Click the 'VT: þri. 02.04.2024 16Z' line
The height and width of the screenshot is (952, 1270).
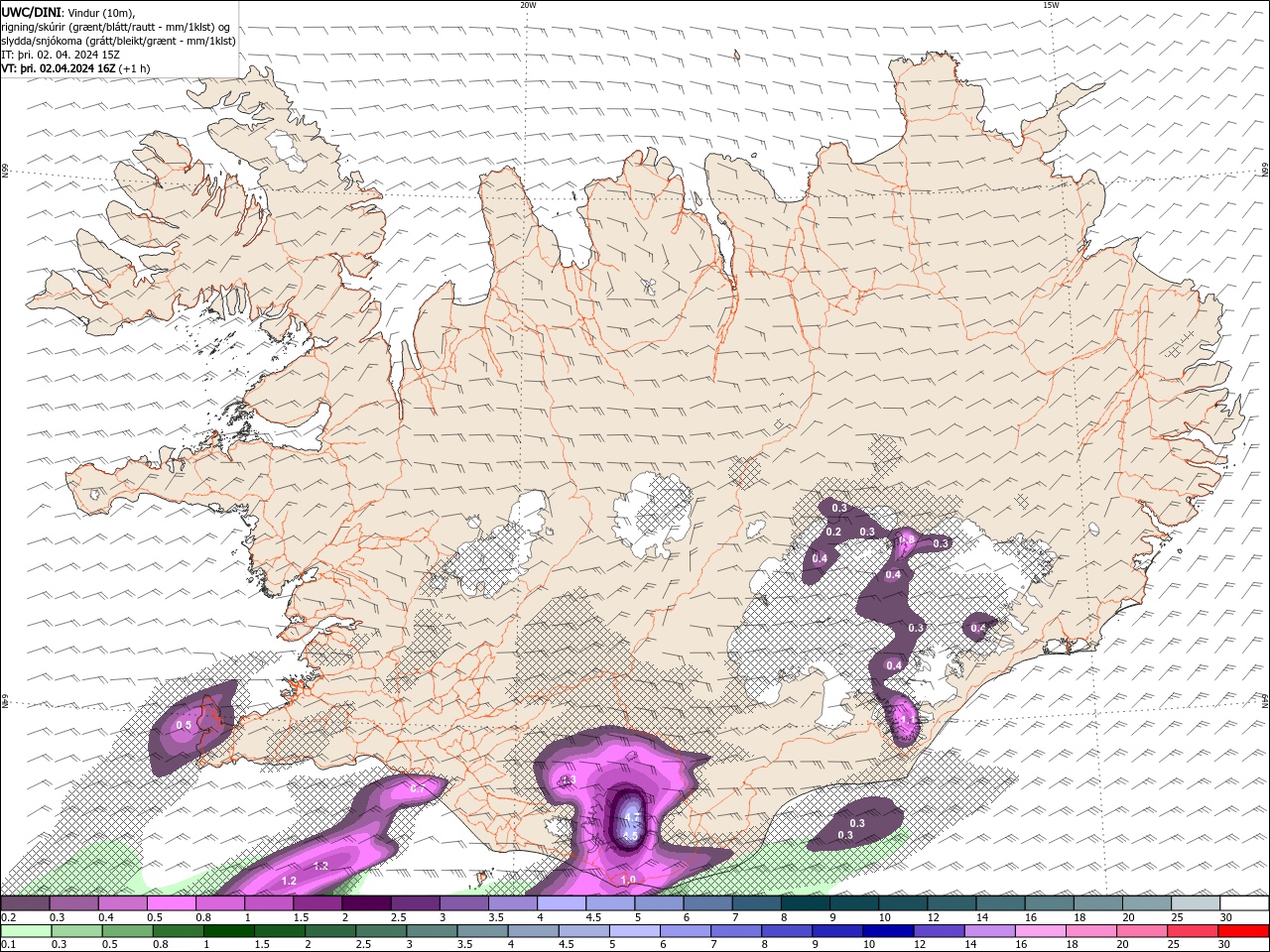point(59,68)
